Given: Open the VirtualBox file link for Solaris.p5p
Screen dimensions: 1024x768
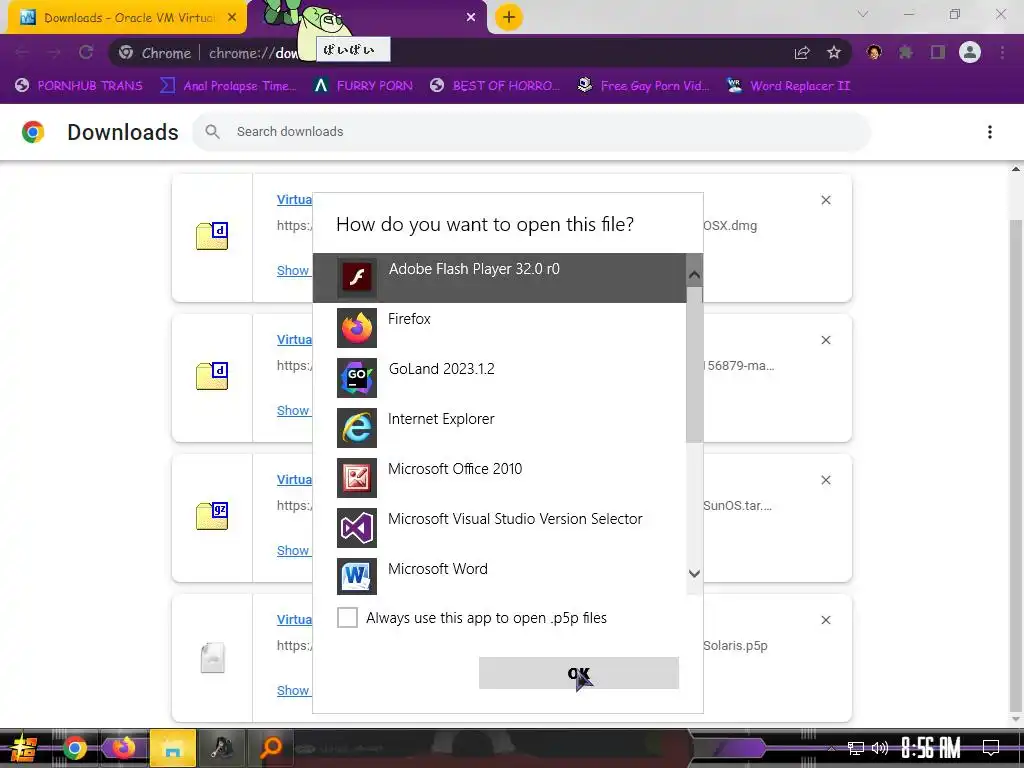Looking at the screenshot, I should pos(295,619).
